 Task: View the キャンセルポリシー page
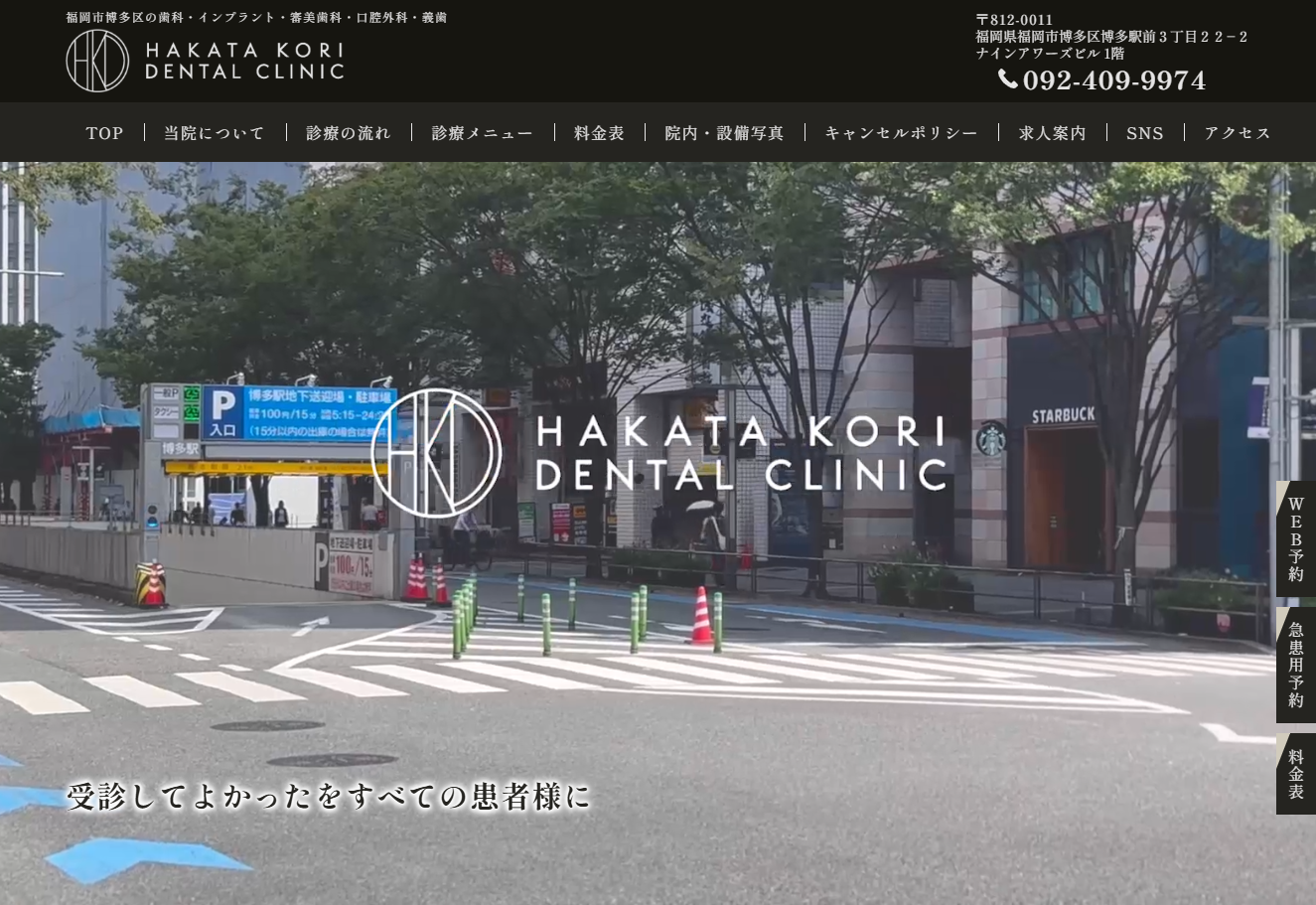coord(901,133)
